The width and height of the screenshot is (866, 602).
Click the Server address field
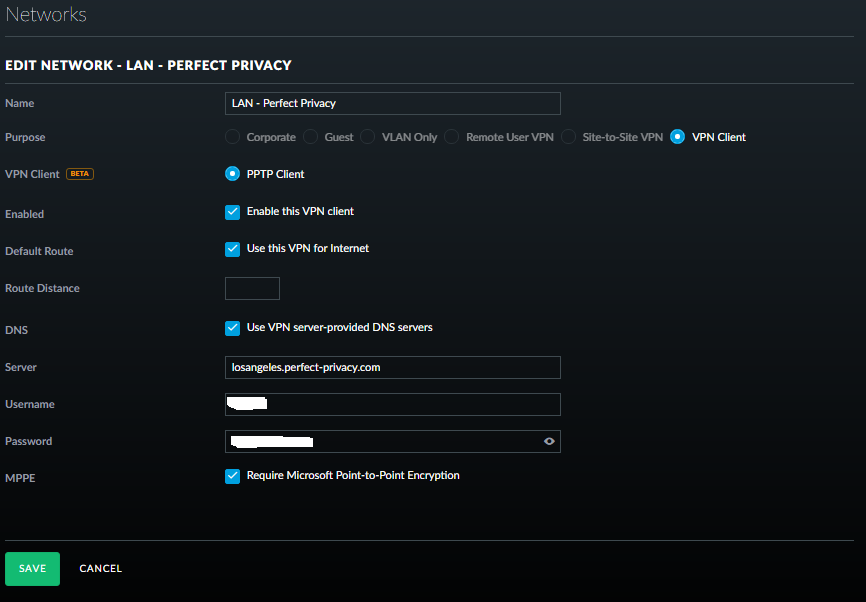392,367
